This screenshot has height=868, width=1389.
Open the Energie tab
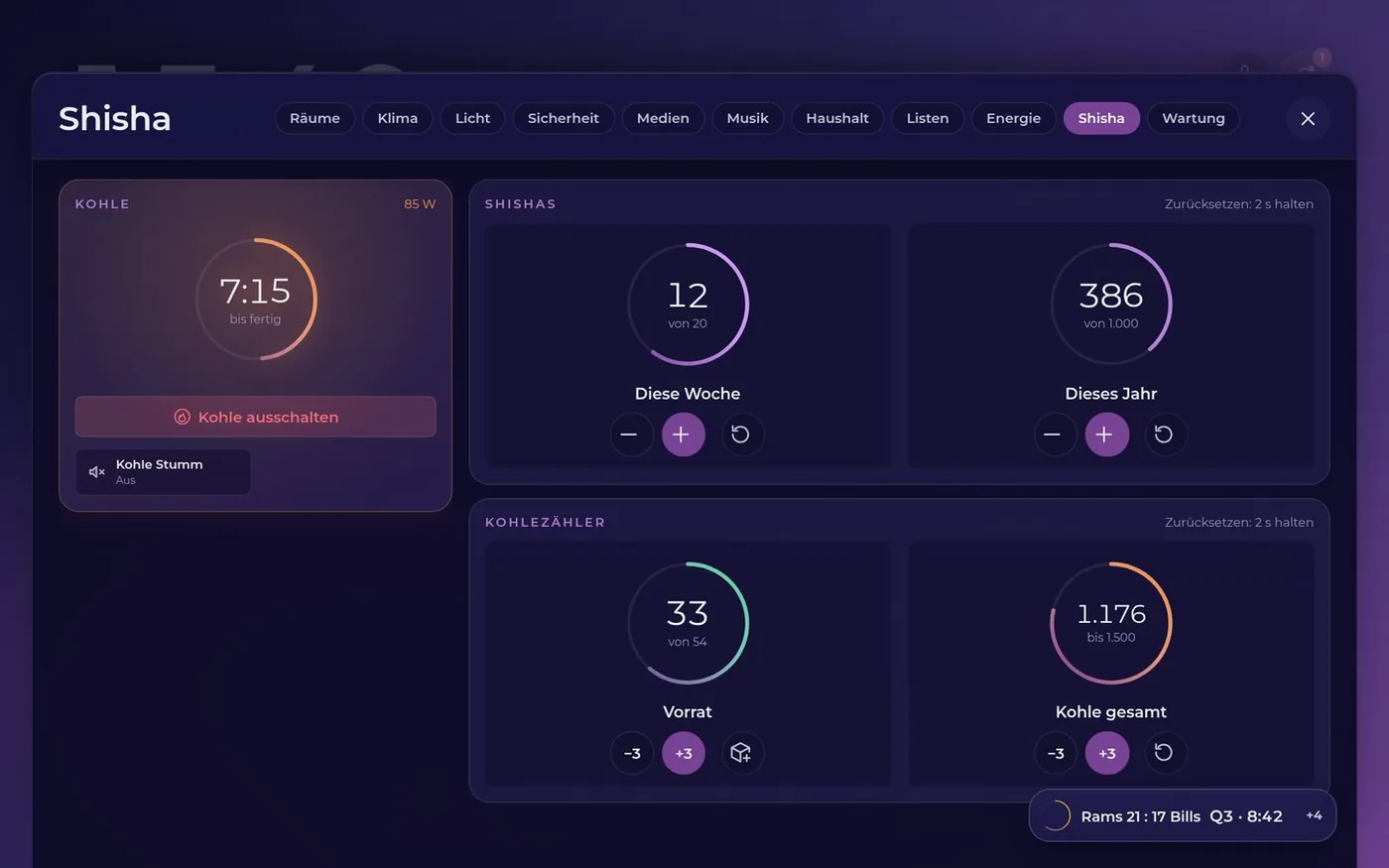[1013, 118]
